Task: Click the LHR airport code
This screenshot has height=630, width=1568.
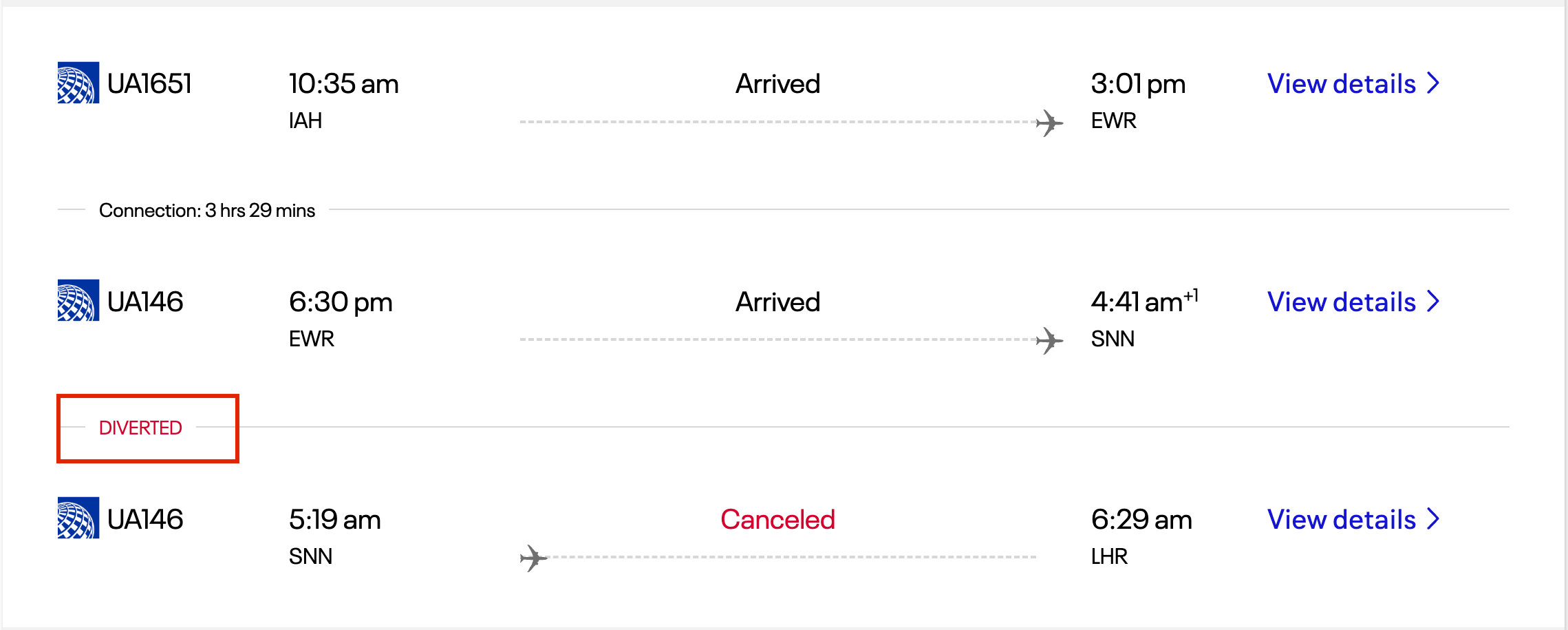Action: (x=1109, y=556)
